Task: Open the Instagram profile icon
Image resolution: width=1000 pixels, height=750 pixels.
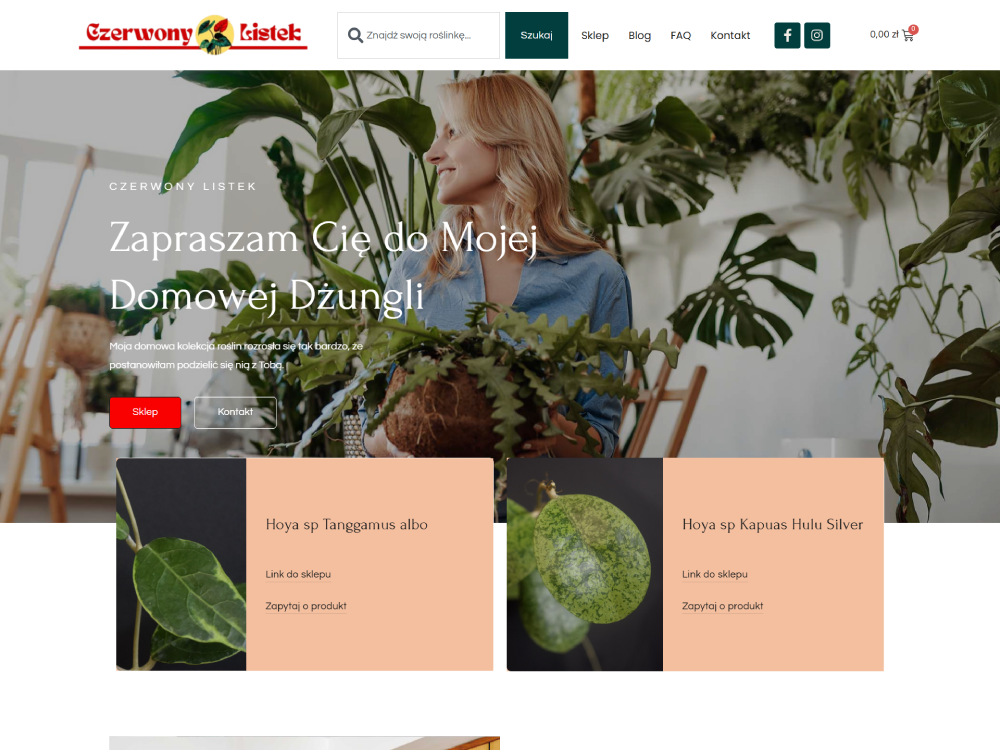Action: (816, 35)
